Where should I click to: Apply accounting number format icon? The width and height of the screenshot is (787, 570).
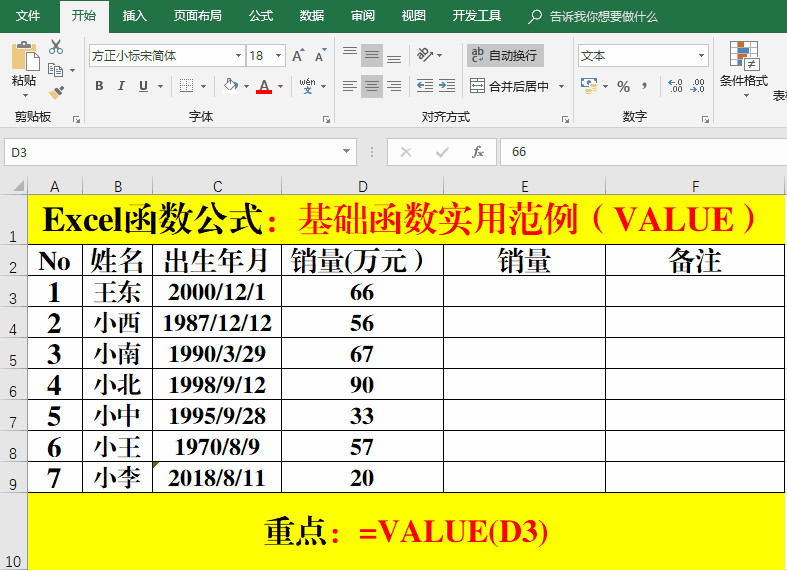tap(589, 86)
